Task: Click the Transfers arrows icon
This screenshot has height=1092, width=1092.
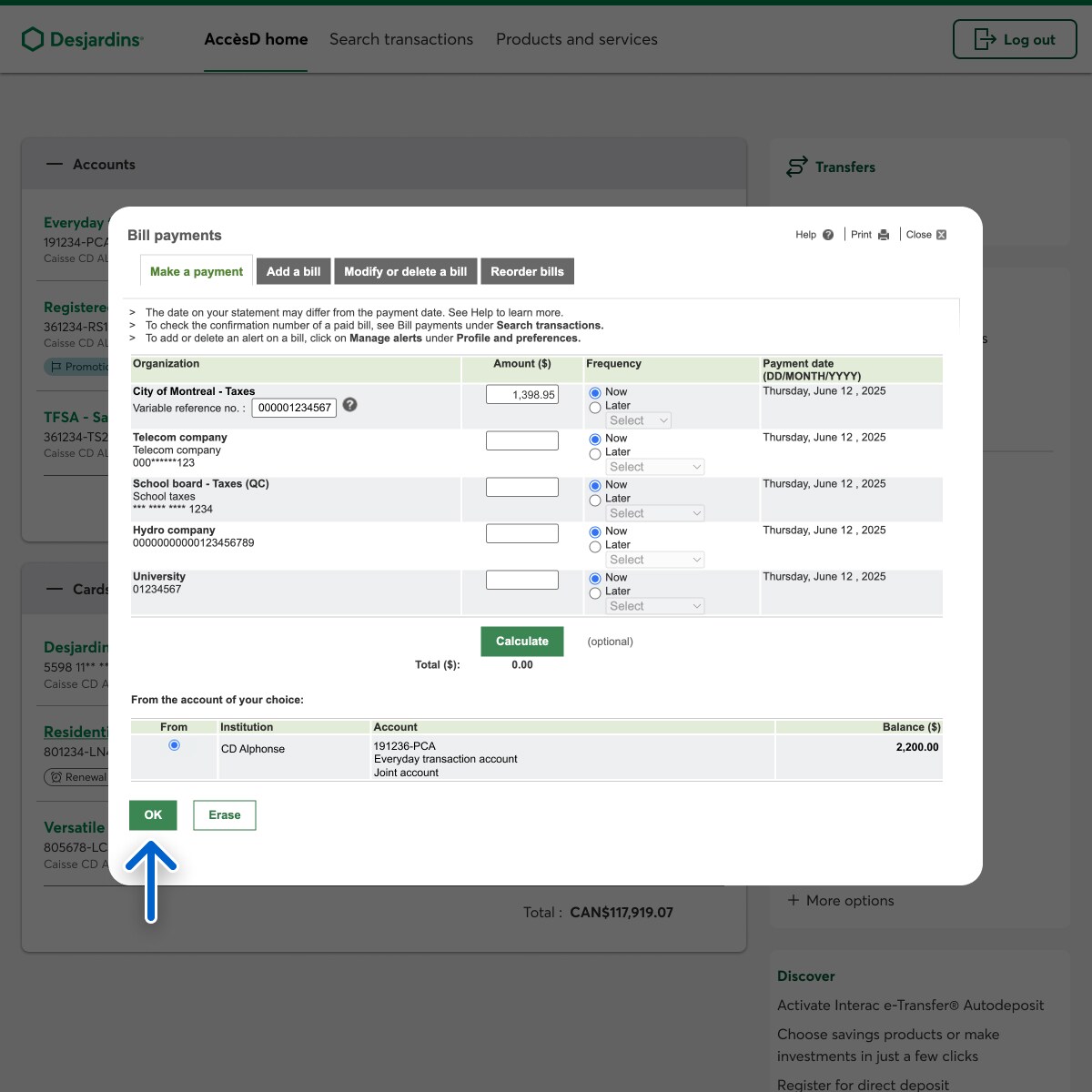Action: point(796,167)
